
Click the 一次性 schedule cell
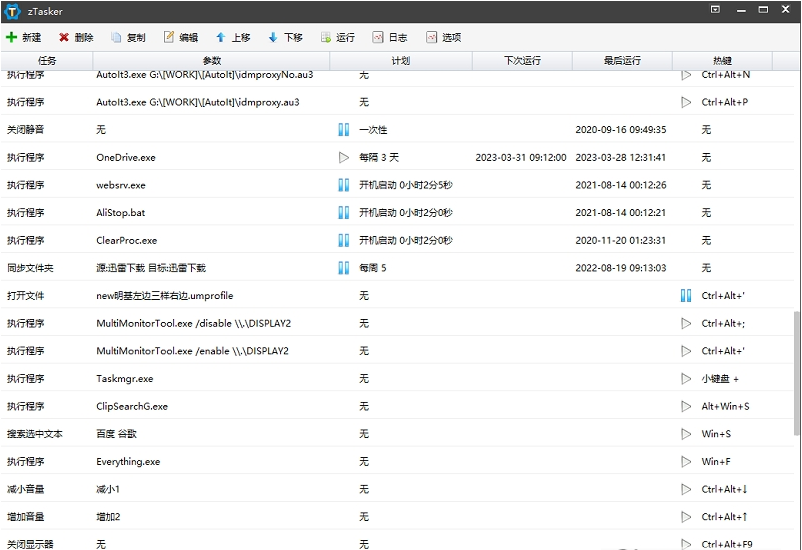(373, 129)
